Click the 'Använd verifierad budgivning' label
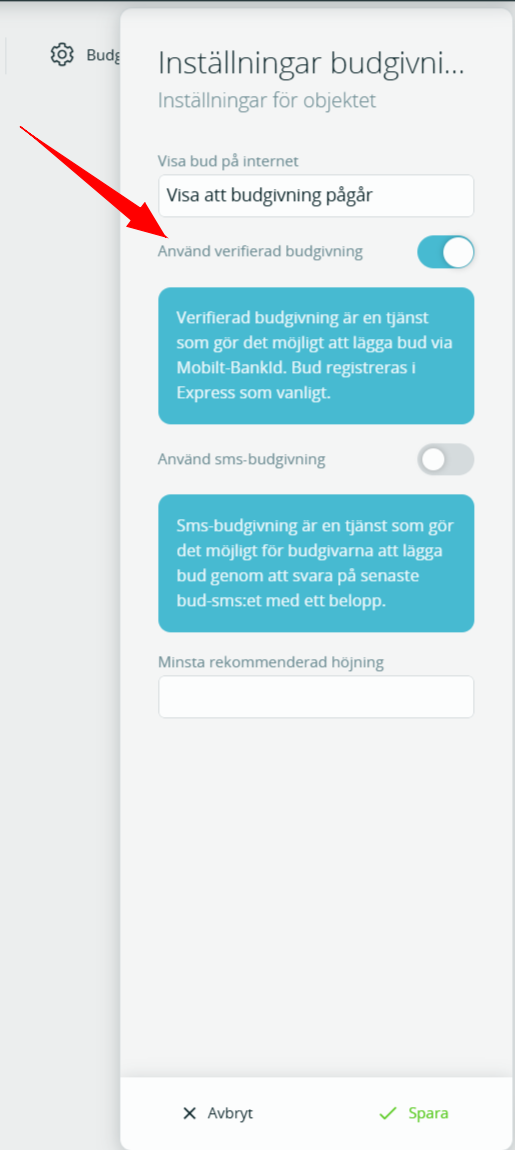This screenshot has height=1150, width=515. [x=260, y=252]
